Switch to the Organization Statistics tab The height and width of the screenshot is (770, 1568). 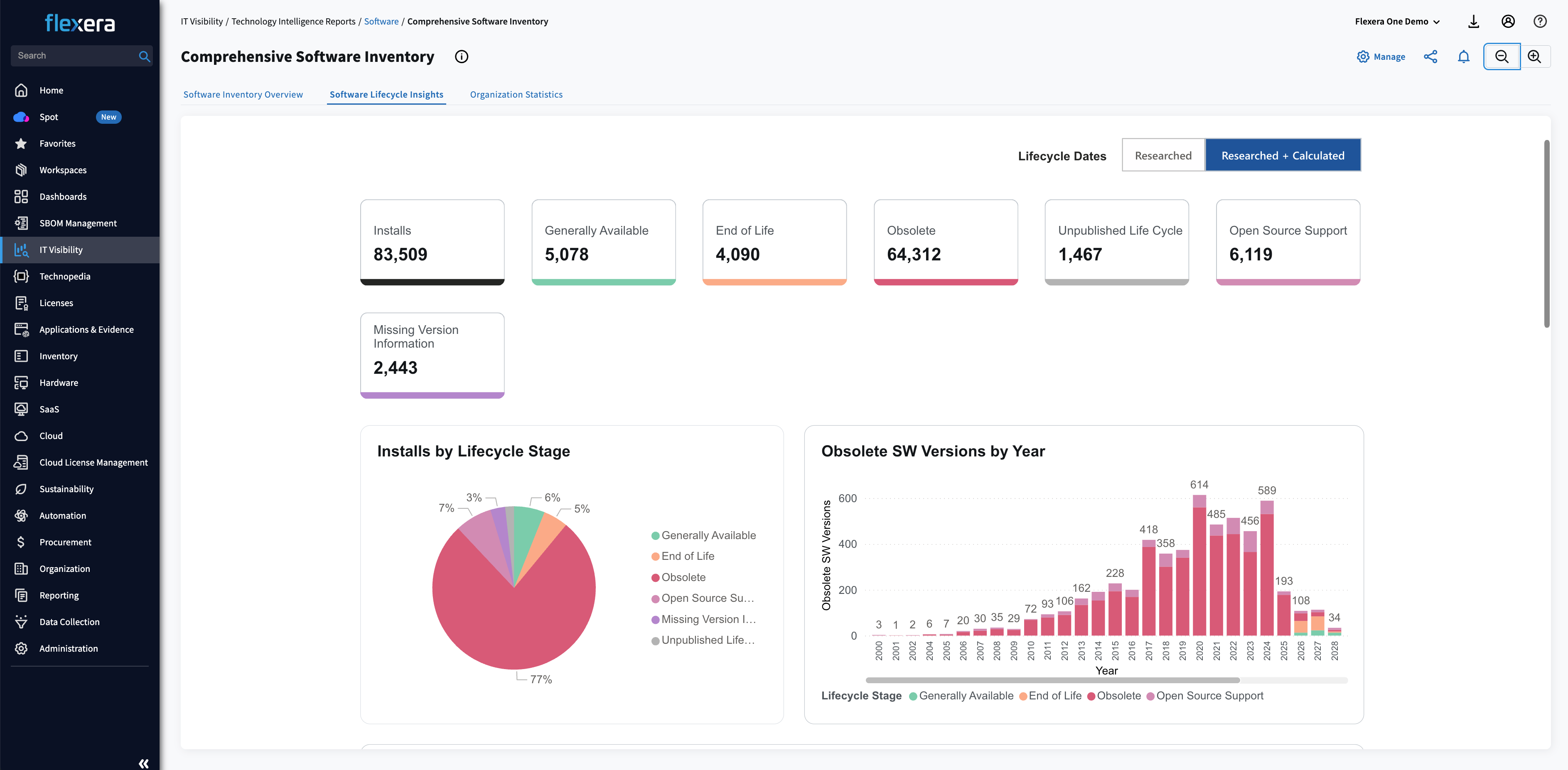coord(516,94)
